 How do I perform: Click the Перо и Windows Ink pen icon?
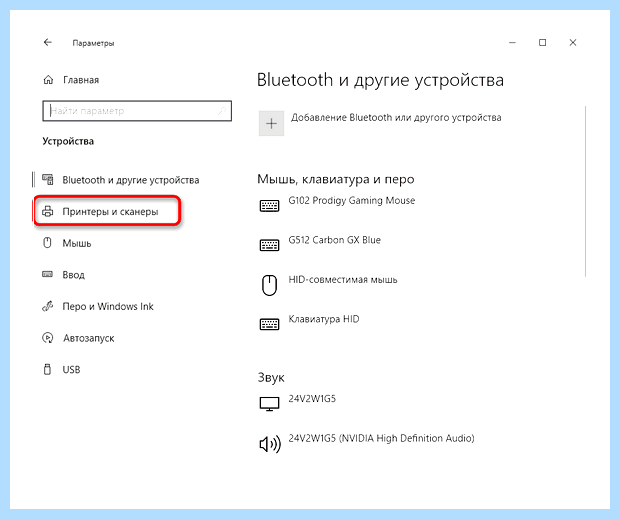pyautogui.click(x=47, y=306)
